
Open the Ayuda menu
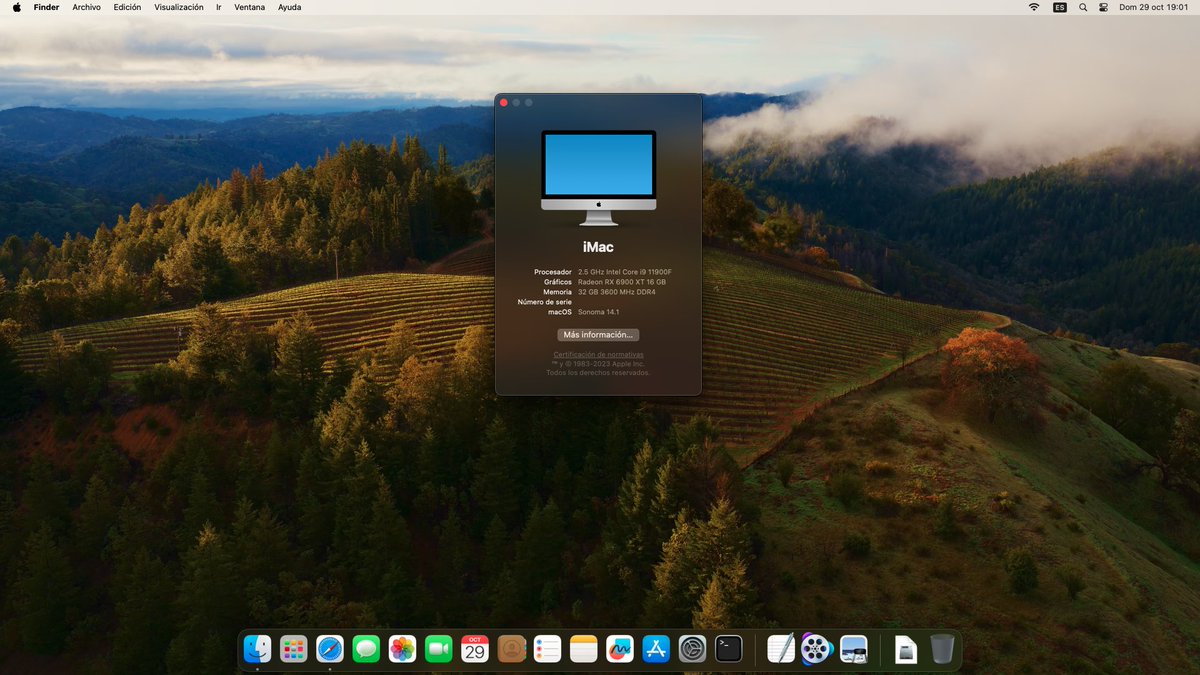(289, 7)
